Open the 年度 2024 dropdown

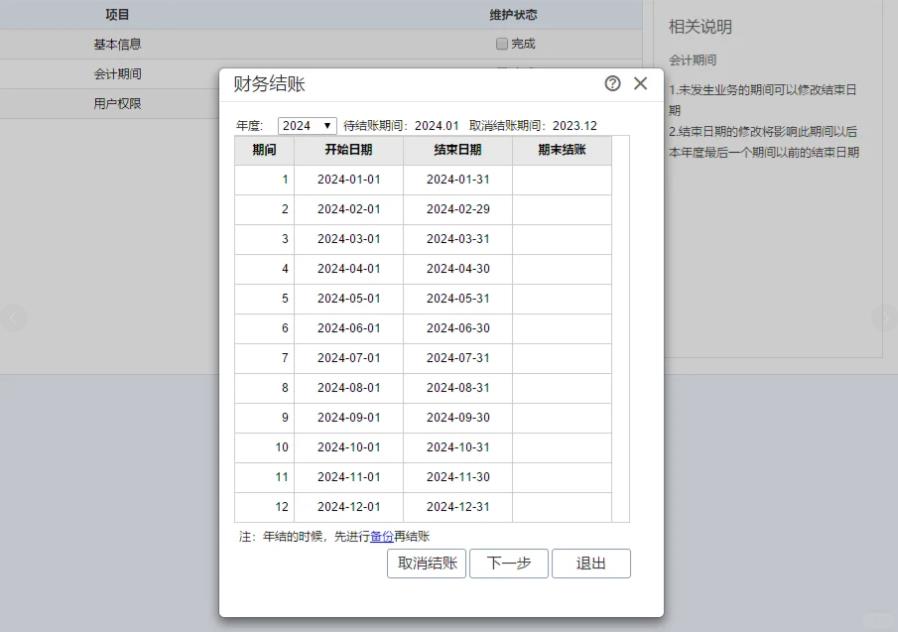pos(307,126)
